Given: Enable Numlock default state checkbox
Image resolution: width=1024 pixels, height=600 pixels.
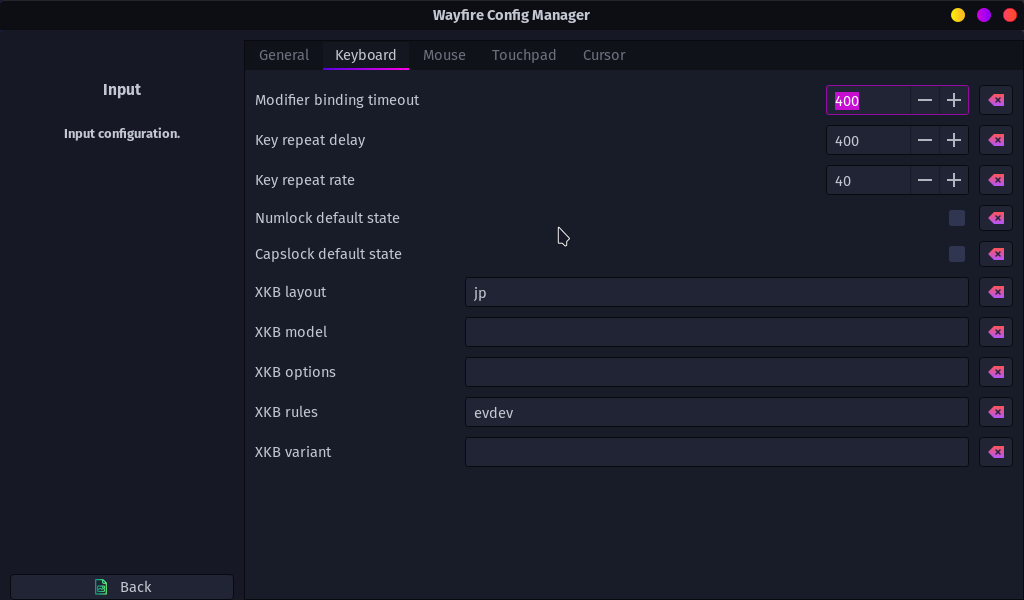Looking at the screenshot, I should pyautogui.click(x=957, y=218).
